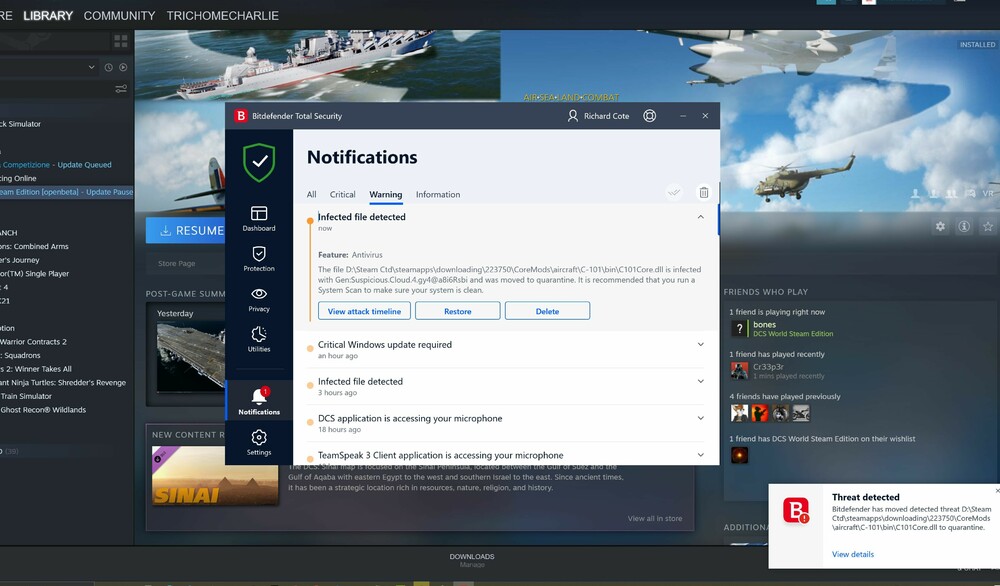Open Bitdefender support via the titlebar help icon

[649, 115]
